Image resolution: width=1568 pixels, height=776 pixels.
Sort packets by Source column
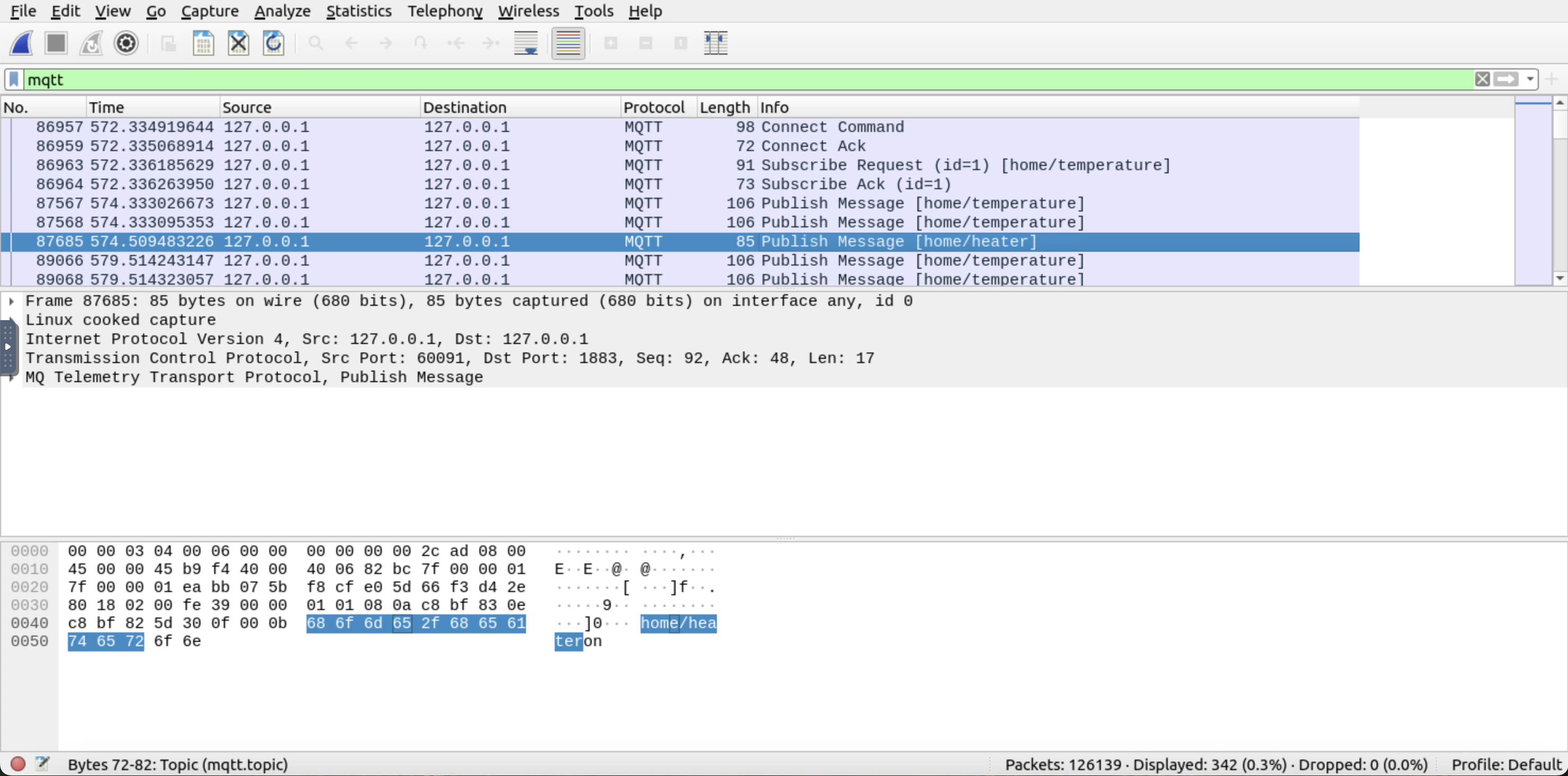click(320, 107)
